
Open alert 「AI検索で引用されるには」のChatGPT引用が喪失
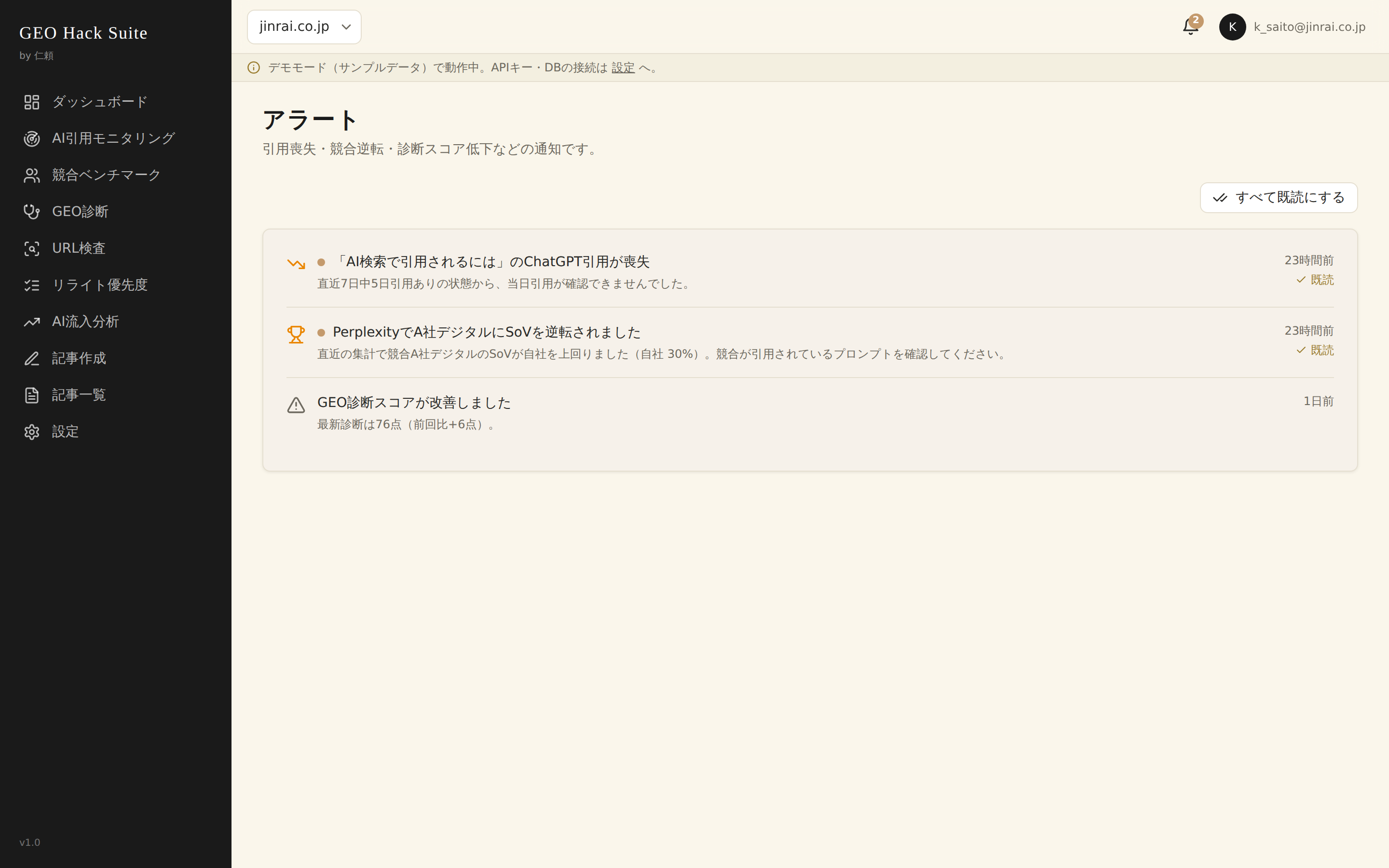click(x=491, y=262)
